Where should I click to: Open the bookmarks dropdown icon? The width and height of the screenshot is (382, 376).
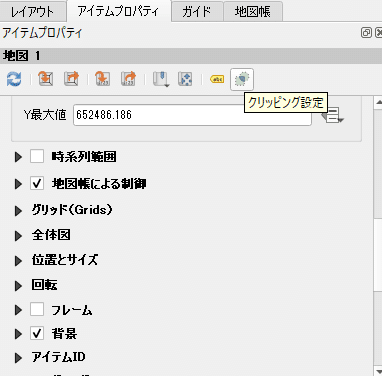point(161,79)
